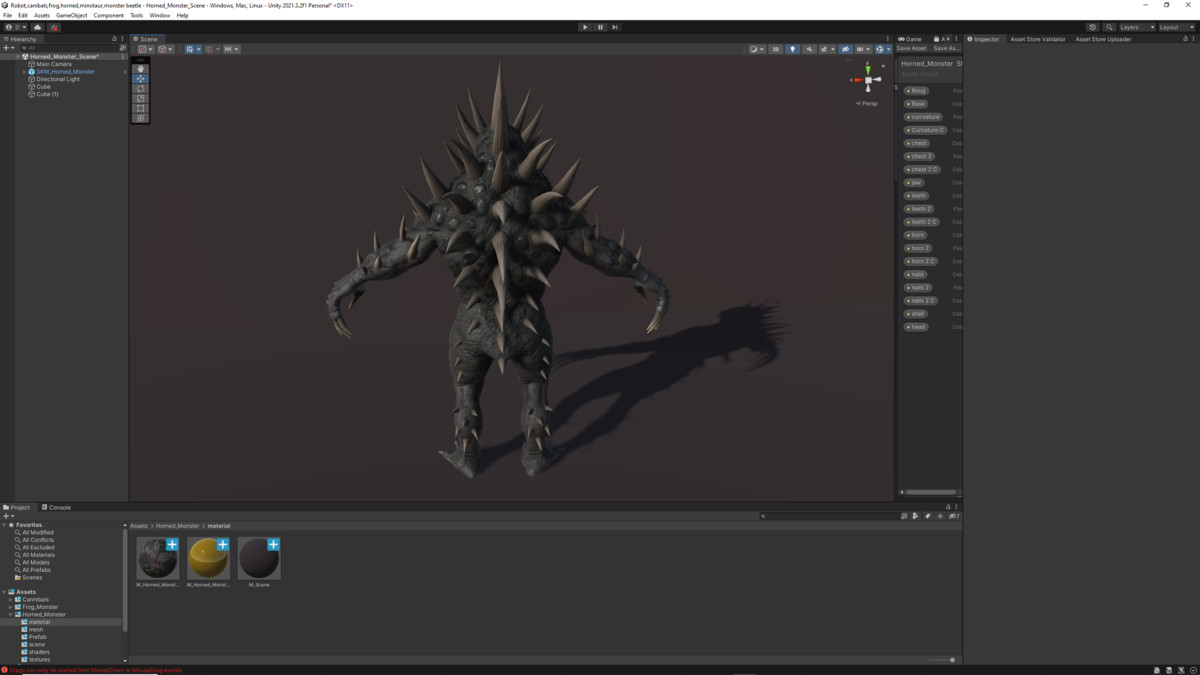Open the Layers dropdown
The width and height of the screenshot is (1200, 675).
(x=1136, y=27)
